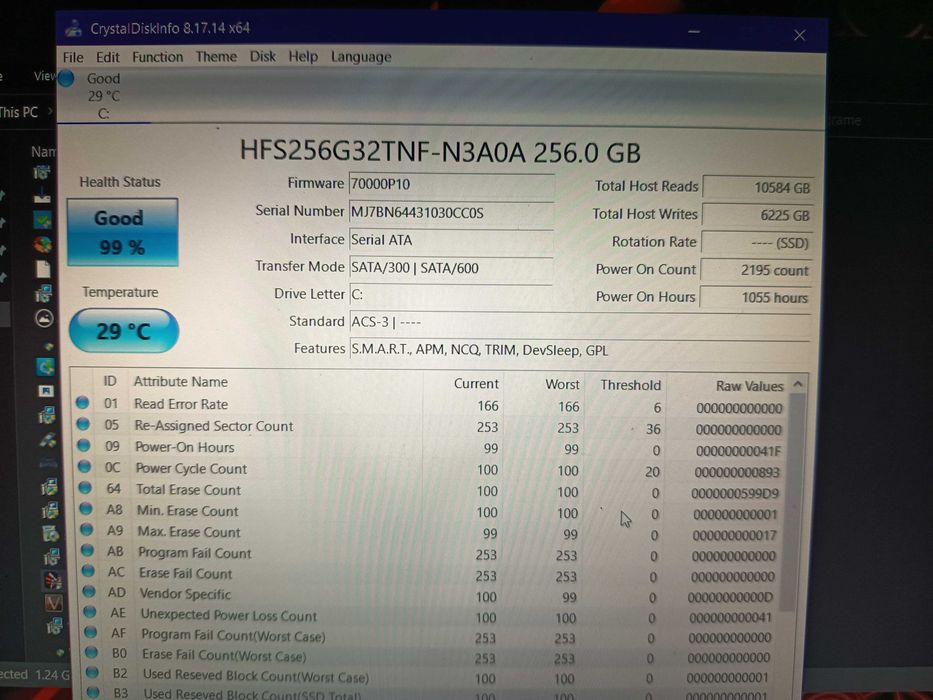This screenshot has width=933, height=700.
Task: Click the status dot for Total Erase Count
Action: pos(85,488)
